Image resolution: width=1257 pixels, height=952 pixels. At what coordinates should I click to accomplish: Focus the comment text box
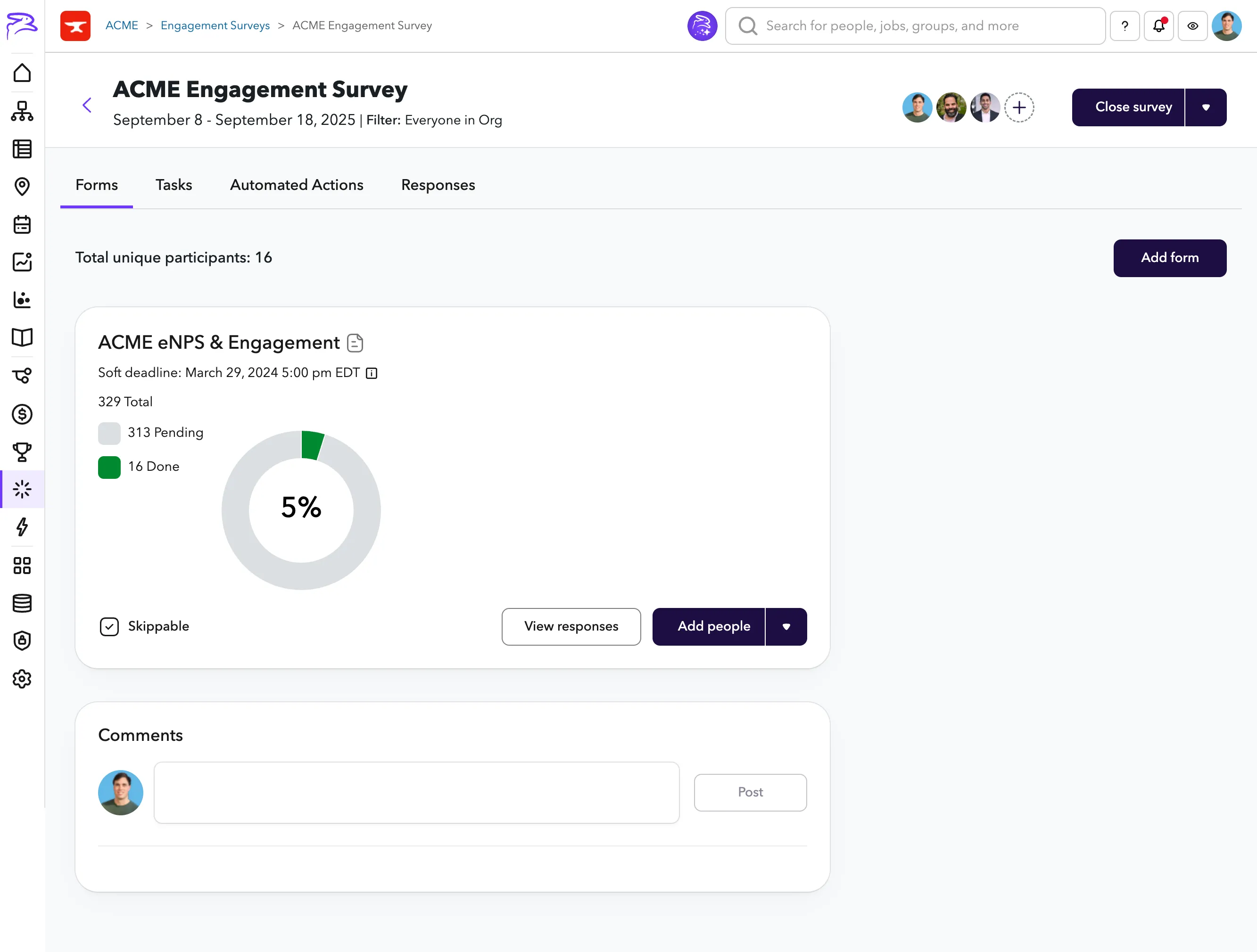(416, 792)
